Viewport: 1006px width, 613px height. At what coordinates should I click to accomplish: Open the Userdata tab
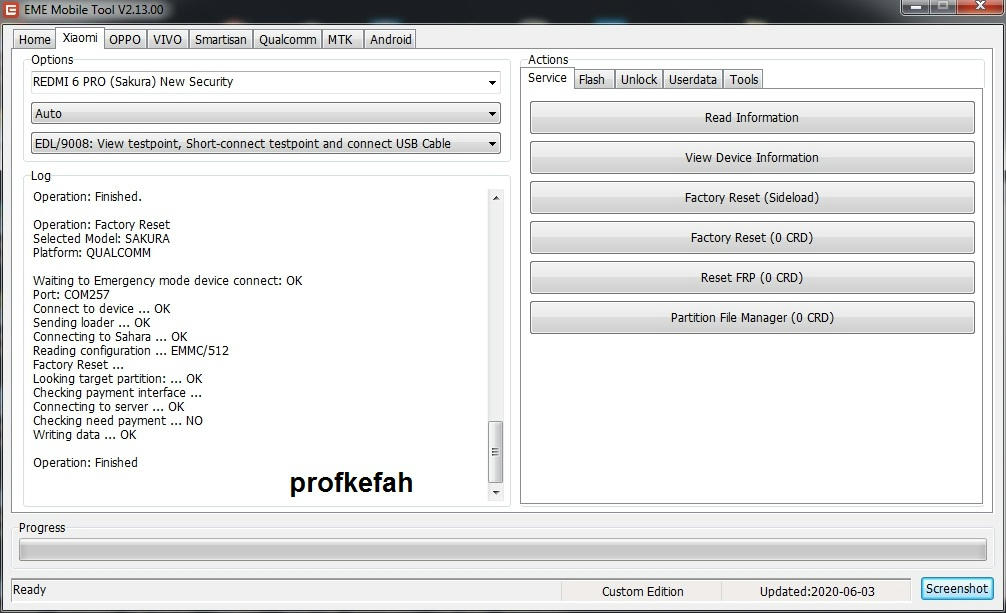tap(692, 79)
